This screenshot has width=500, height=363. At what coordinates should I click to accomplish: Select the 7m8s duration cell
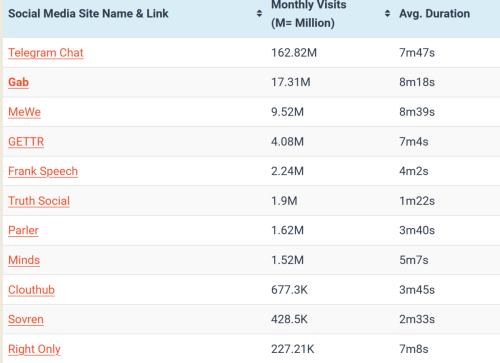tap(414, 349)
